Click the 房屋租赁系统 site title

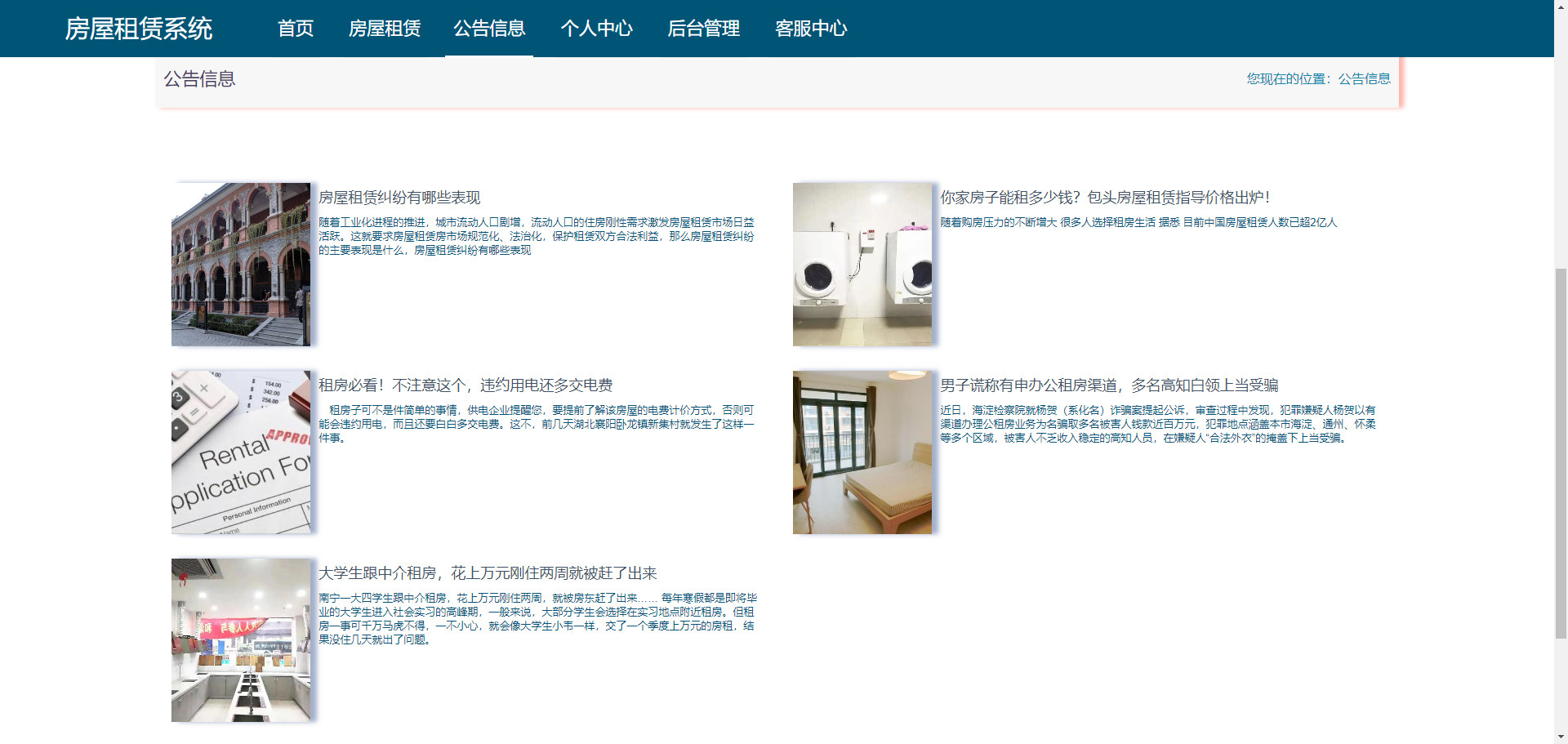(x=139, y=29)
